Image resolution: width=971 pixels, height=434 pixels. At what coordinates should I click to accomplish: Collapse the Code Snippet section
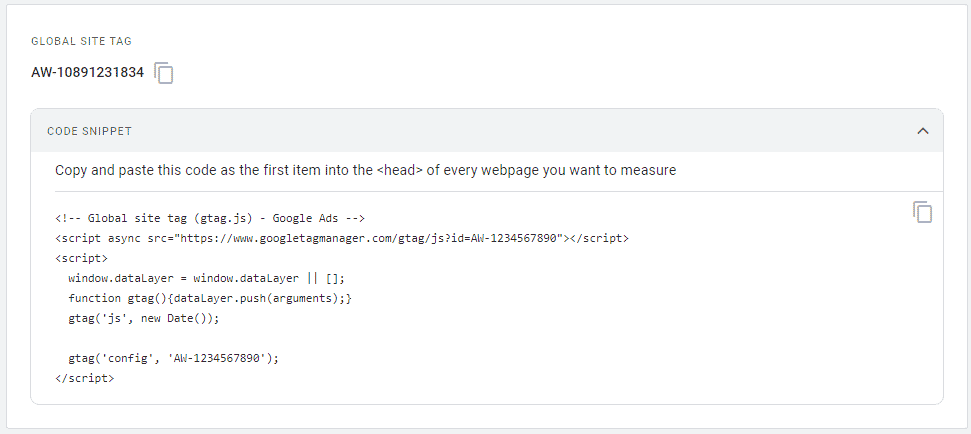(x=923, y=131)
